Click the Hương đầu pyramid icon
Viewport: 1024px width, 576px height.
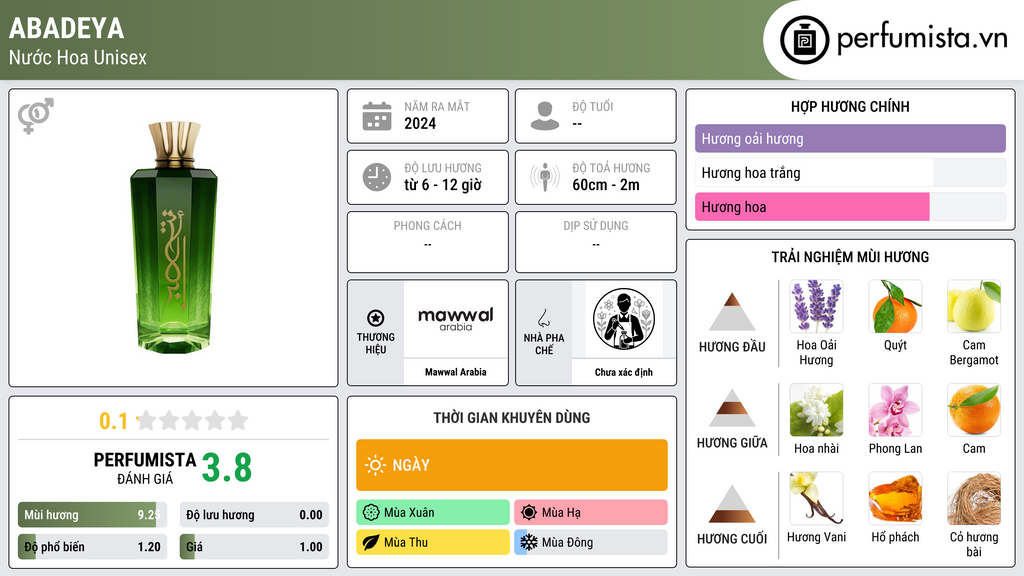coord(732,312)
